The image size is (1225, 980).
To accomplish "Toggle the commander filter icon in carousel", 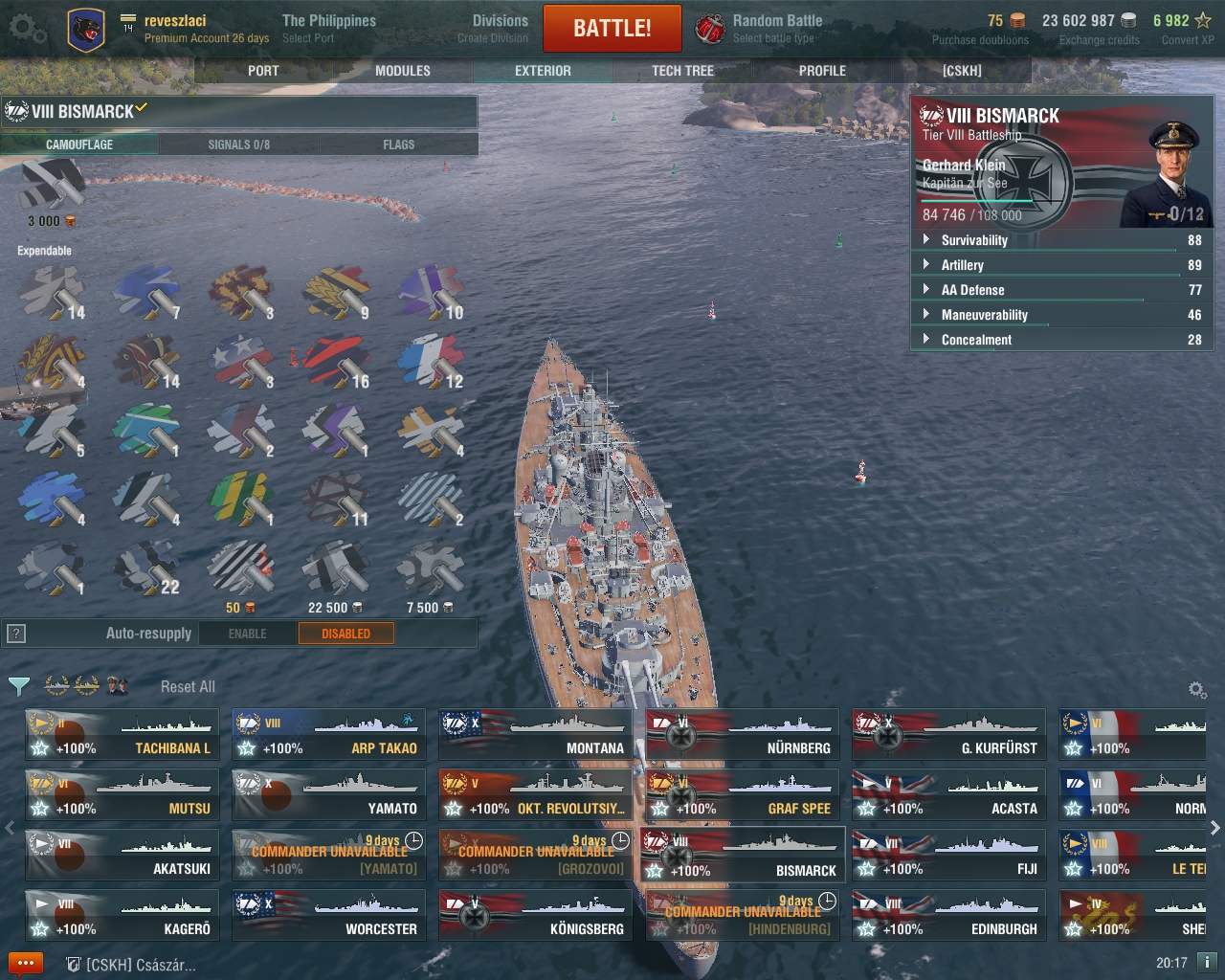I will pos(118,685).
